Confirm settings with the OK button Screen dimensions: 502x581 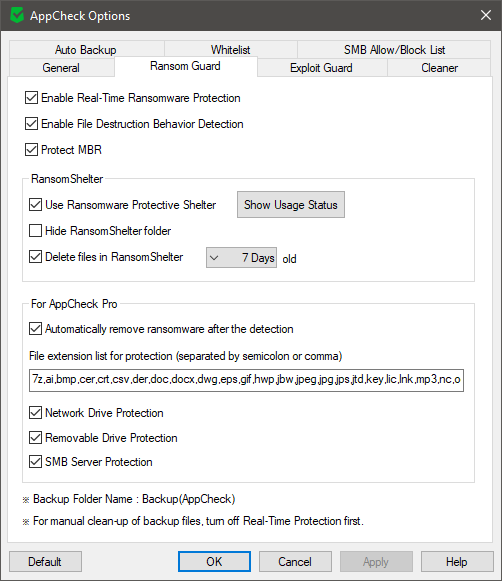click(214, 561)
